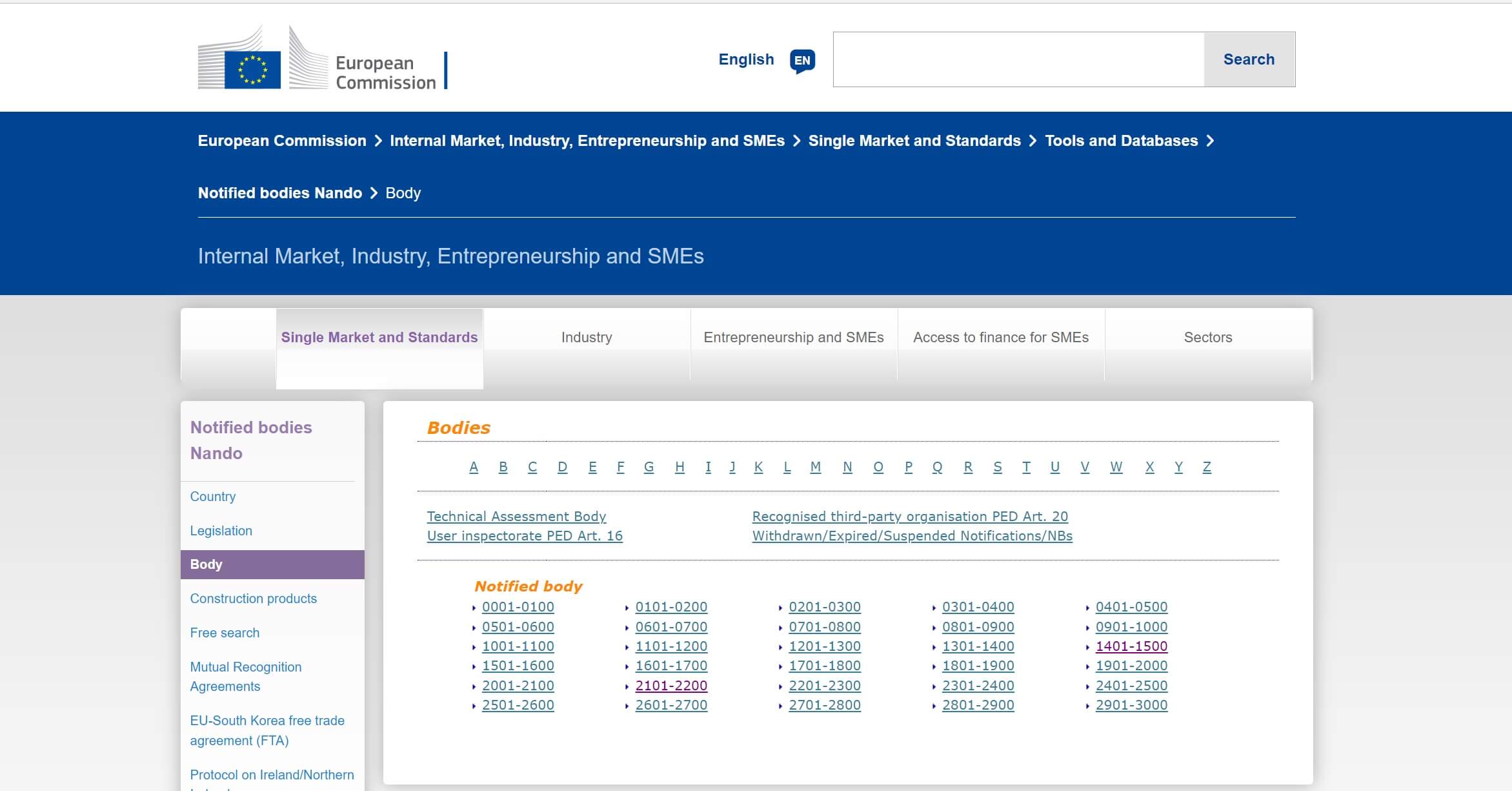
Task: Open Mutual Recognition Agreements sidebar link
Action: [x=245, y=677]
